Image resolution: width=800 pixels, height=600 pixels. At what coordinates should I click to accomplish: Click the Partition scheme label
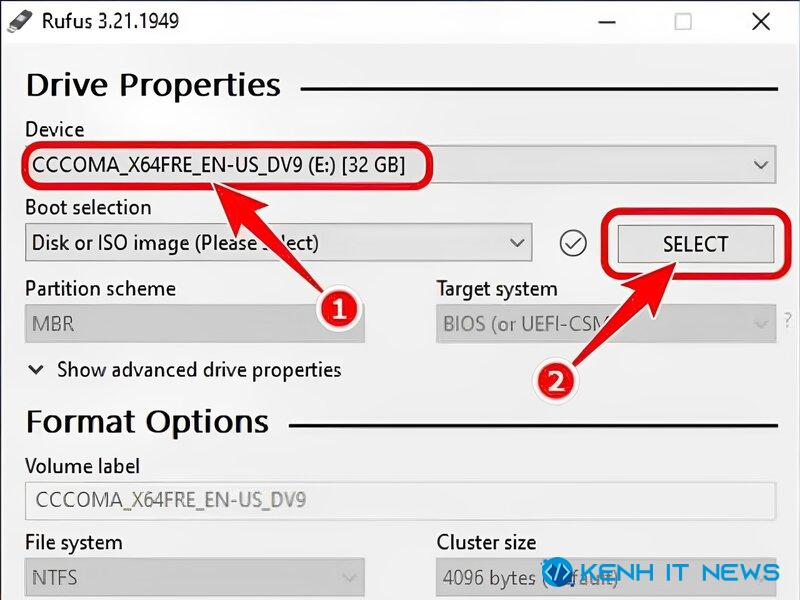101,289
